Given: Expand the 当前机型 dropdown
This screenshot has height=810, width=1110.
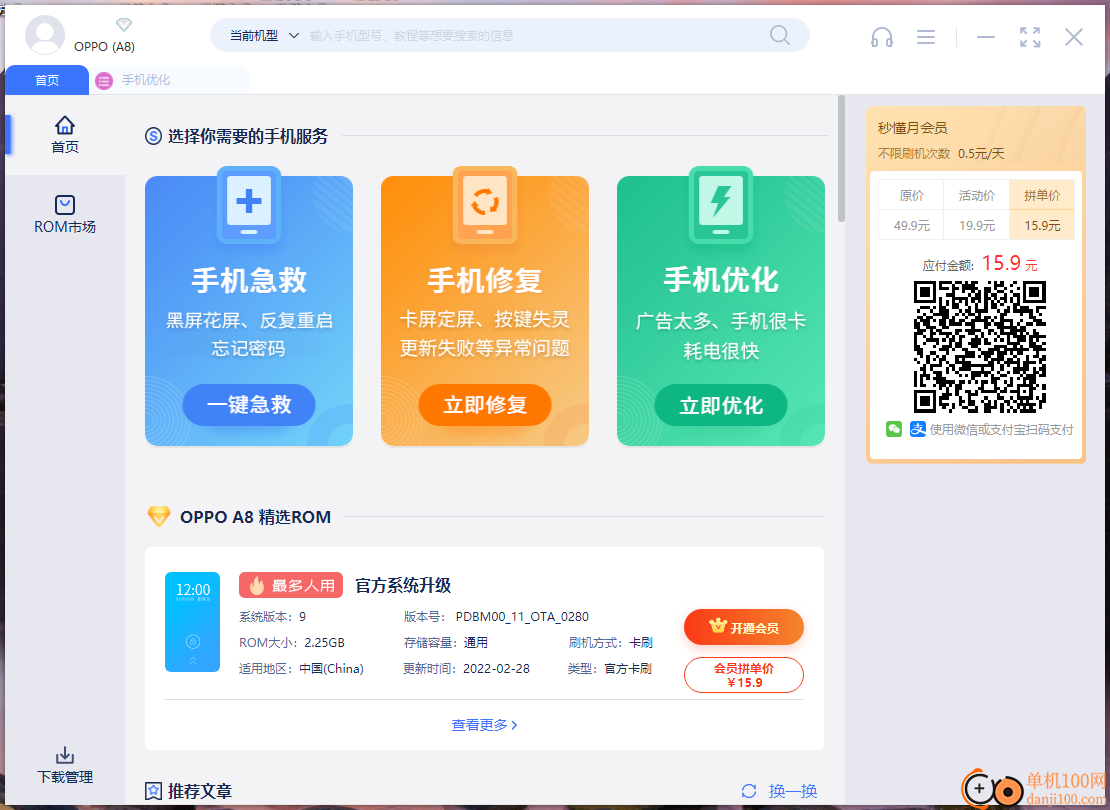Looking at the screenshot, I should [x=264, y=35].
